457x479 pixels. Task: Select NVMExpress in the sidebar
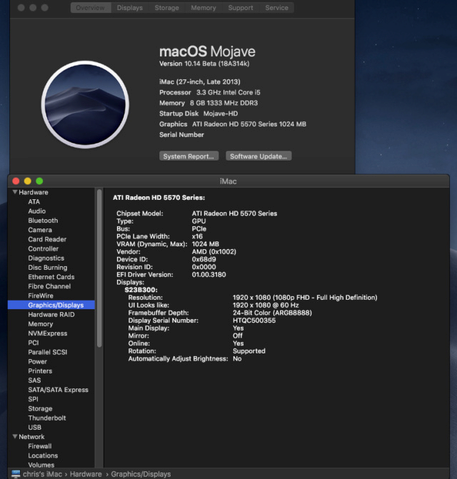[48, 333]
